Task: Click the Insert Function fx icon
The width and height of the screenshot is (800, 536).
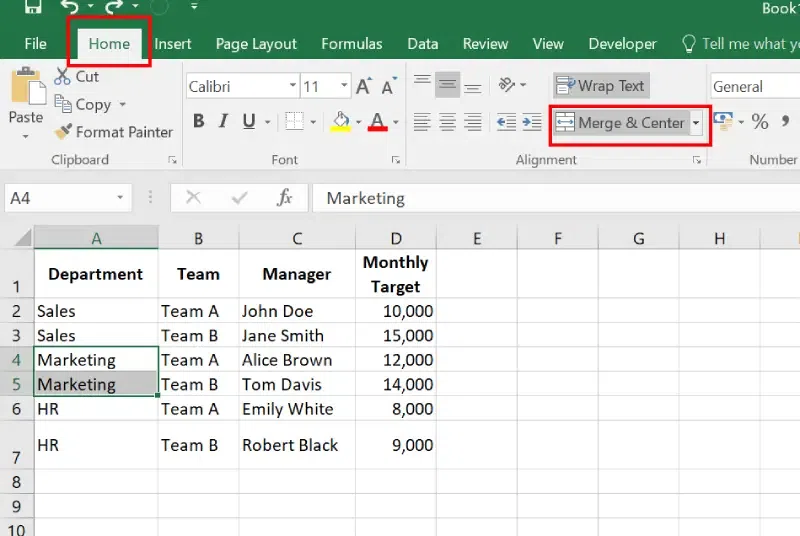Action: coord(285,198)
